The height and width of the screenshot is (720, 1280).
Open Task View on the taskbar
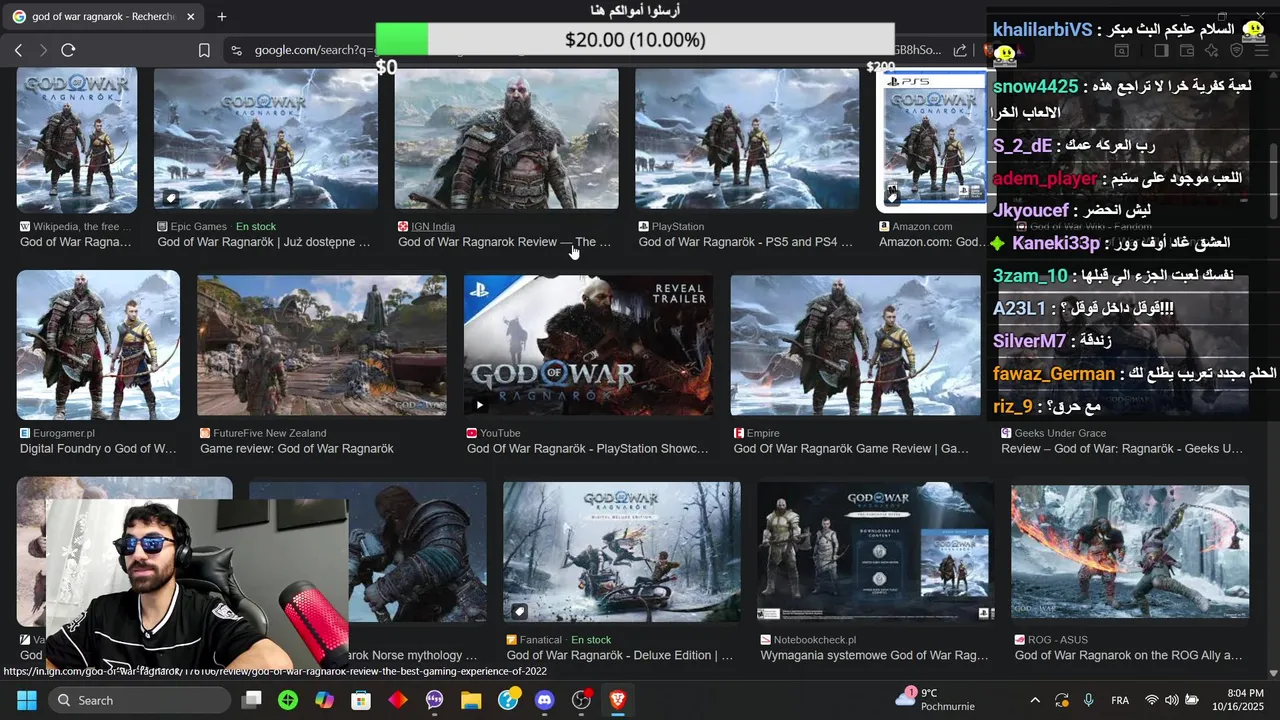[x=252, y=700]
